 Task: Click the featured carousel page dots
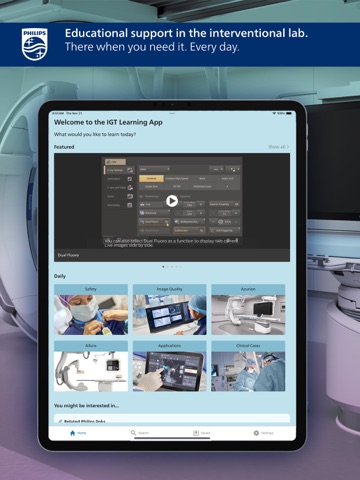coord(172,267)
